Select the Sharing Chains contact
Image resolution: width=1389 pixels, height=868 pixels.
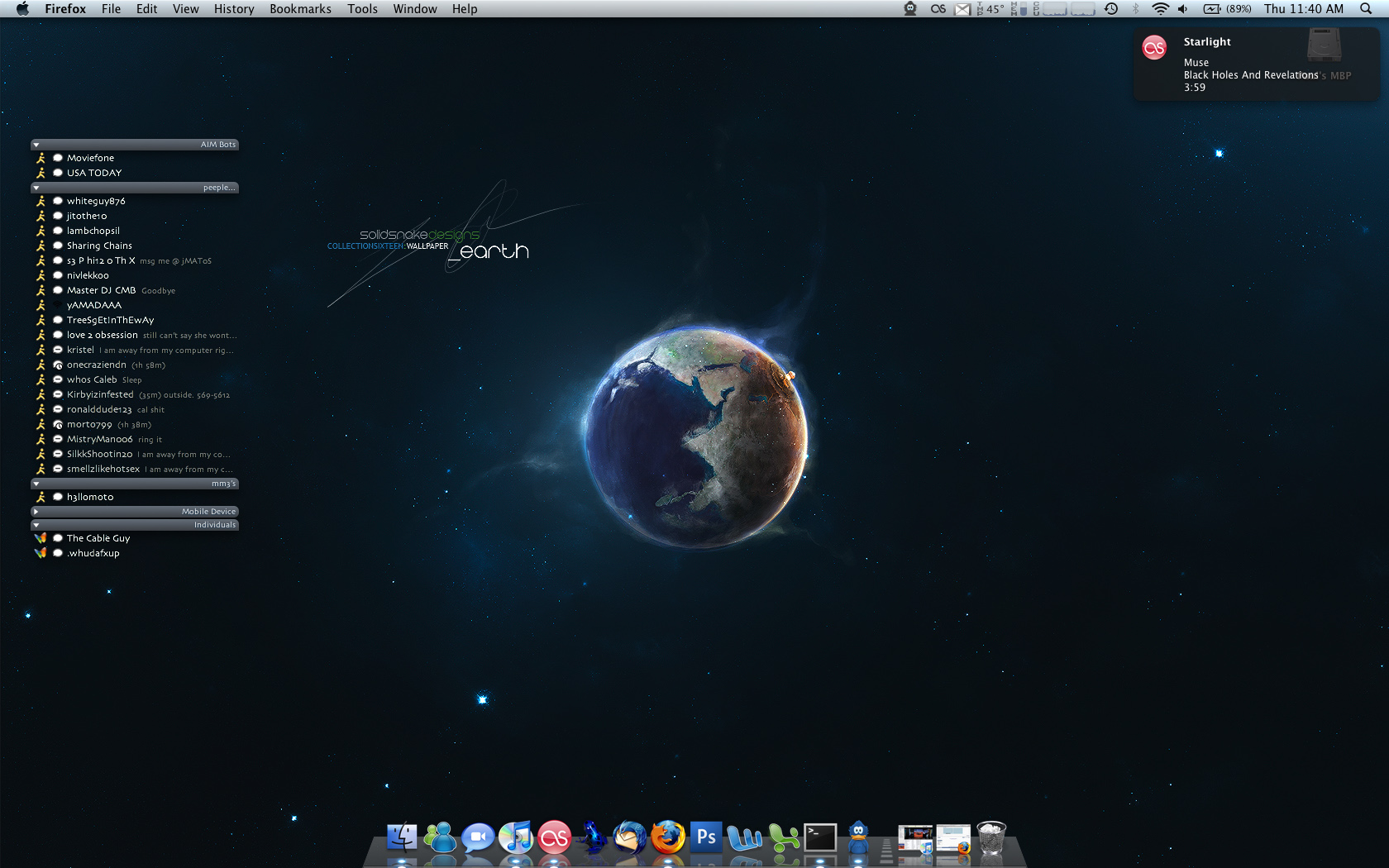[135, 246]
